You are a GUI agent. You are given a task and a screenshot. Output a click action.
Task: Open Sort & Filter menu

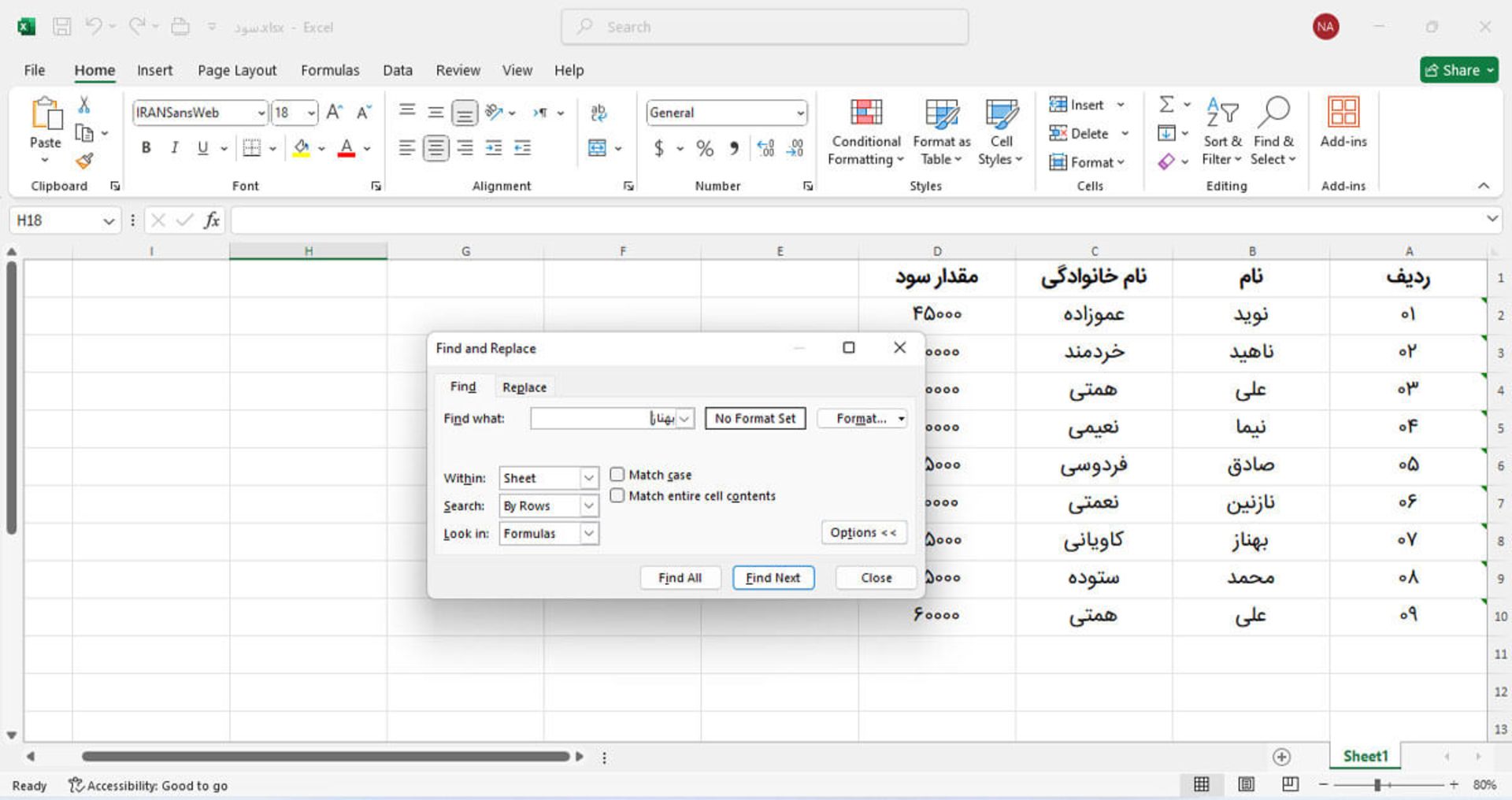1221,132
